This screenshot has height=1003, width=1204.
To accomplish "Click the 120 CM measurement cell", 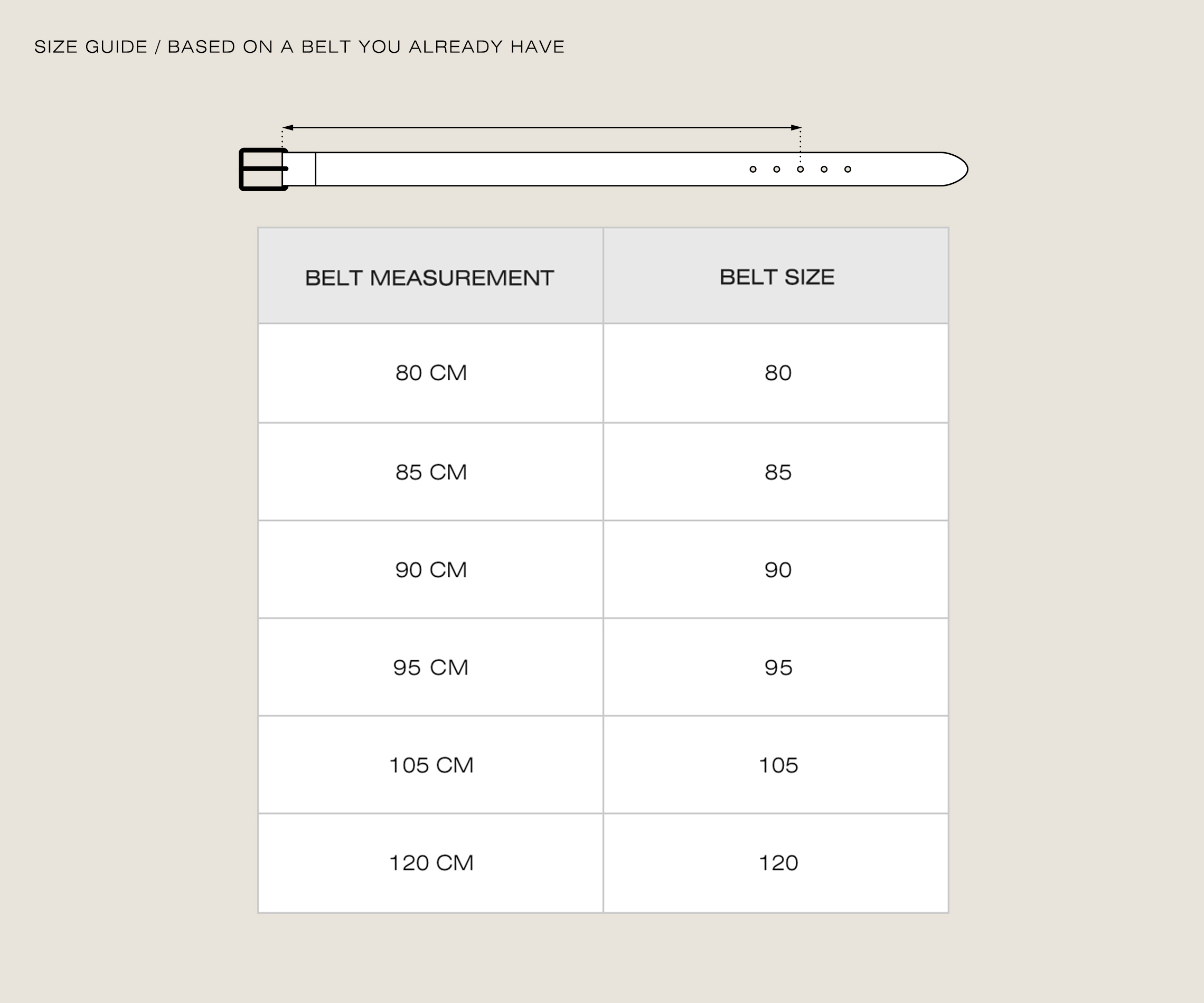I will pyautogui.click(x=430, y=863).
